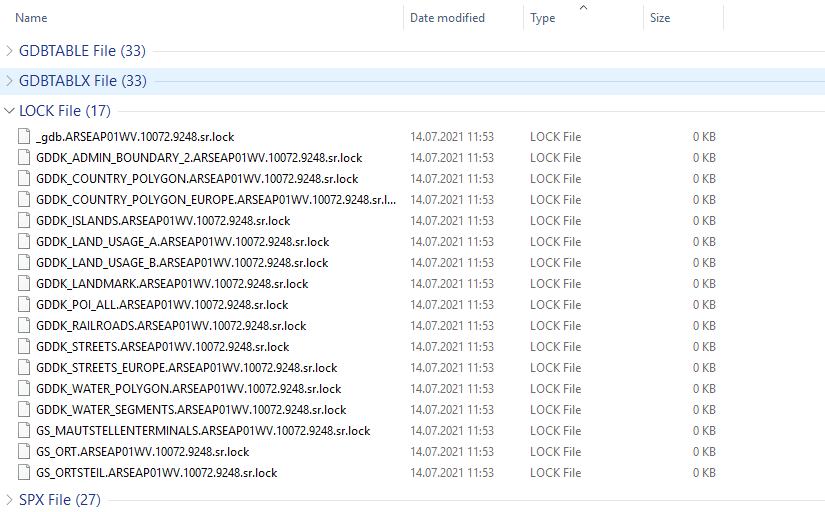Screen dimensions: 825x512
Task: Select file GS_ORTSTEIL.ARSEAP01WV.10072.9248.sr.lock
Action: 157,473
